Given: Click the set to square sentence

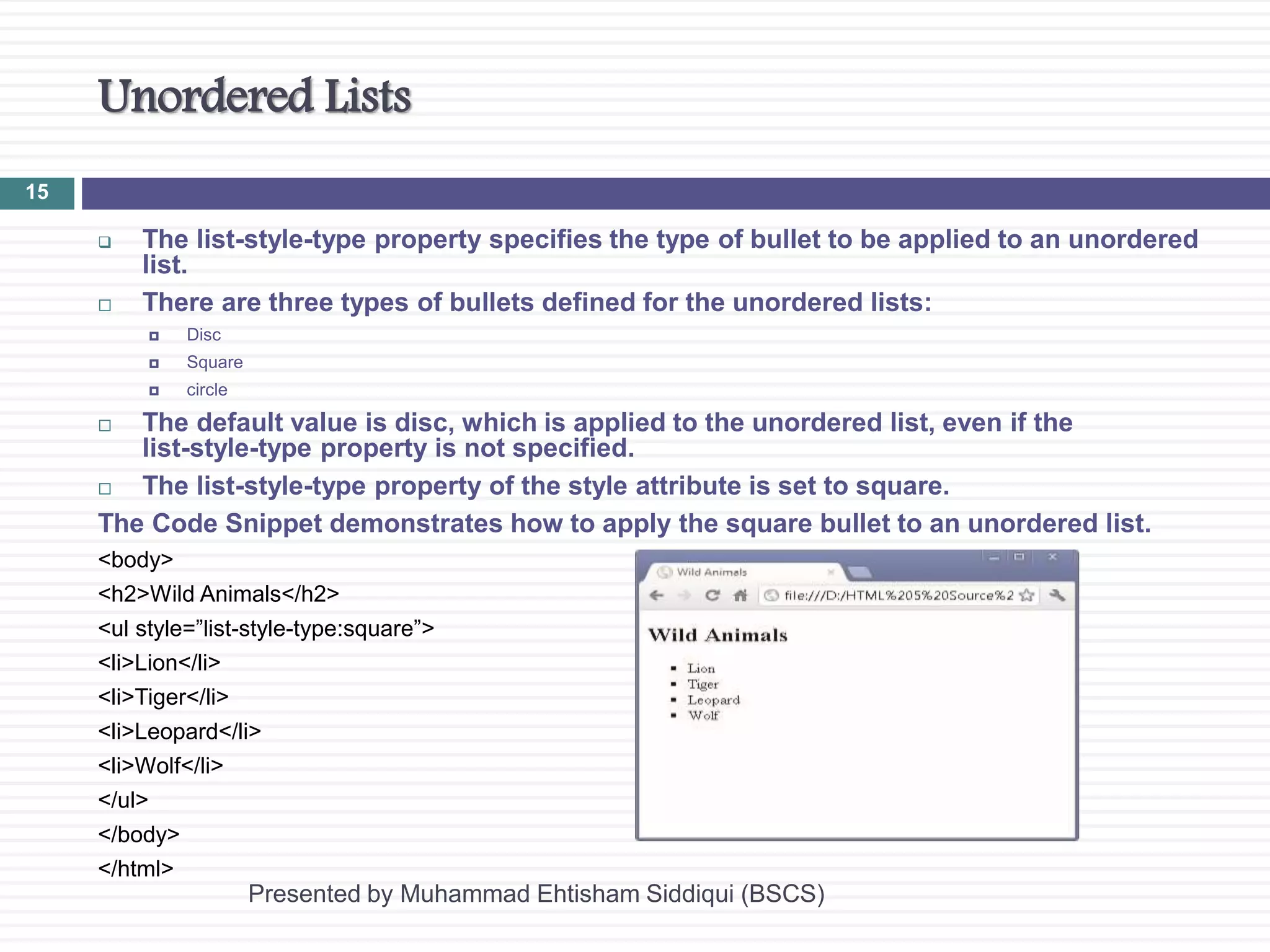Looking at the screenshot, I should tap(546, 486).
